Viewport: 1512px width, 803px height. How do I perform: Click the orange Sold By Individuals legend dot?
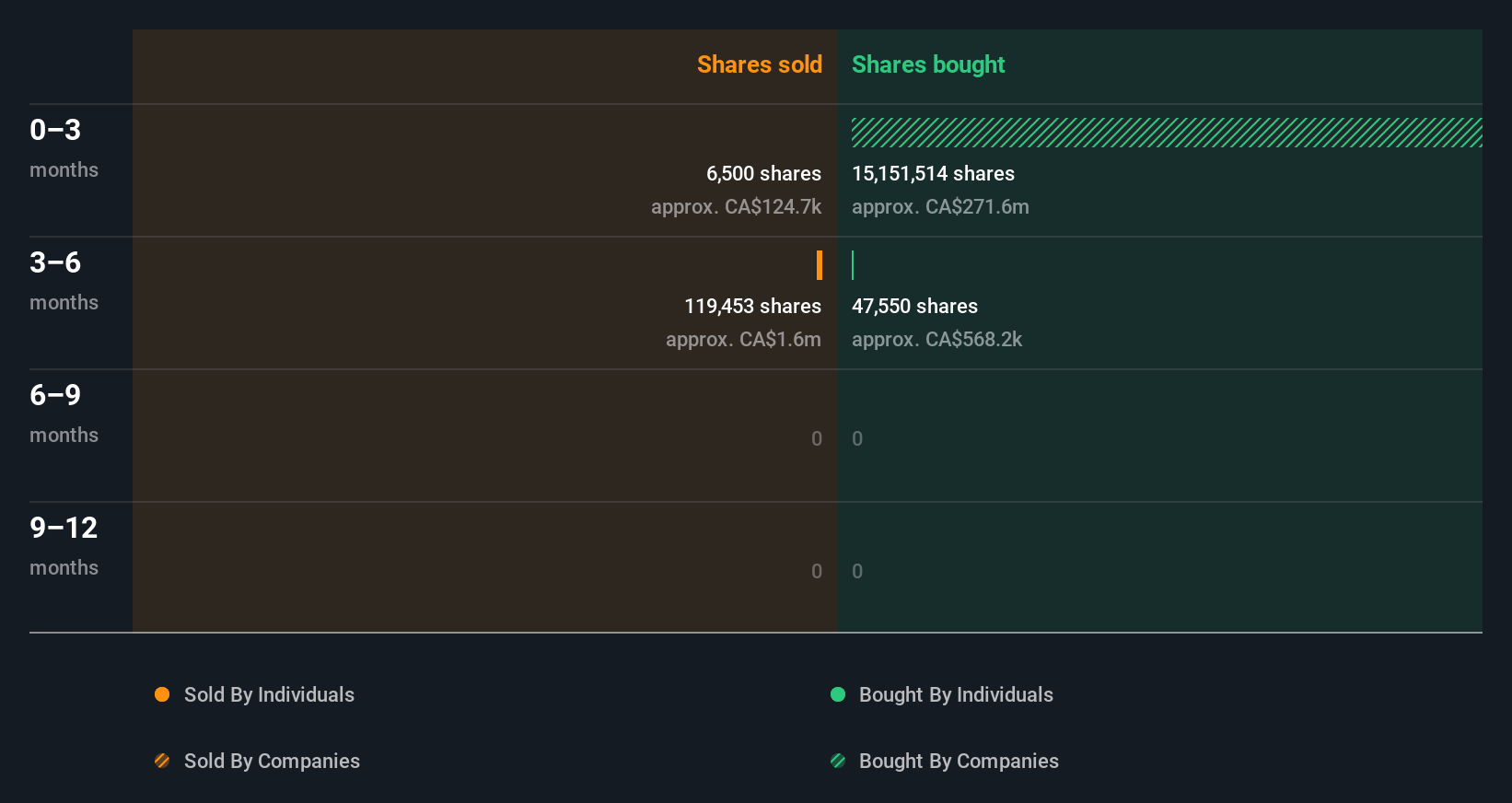click(x=162, y=694)
